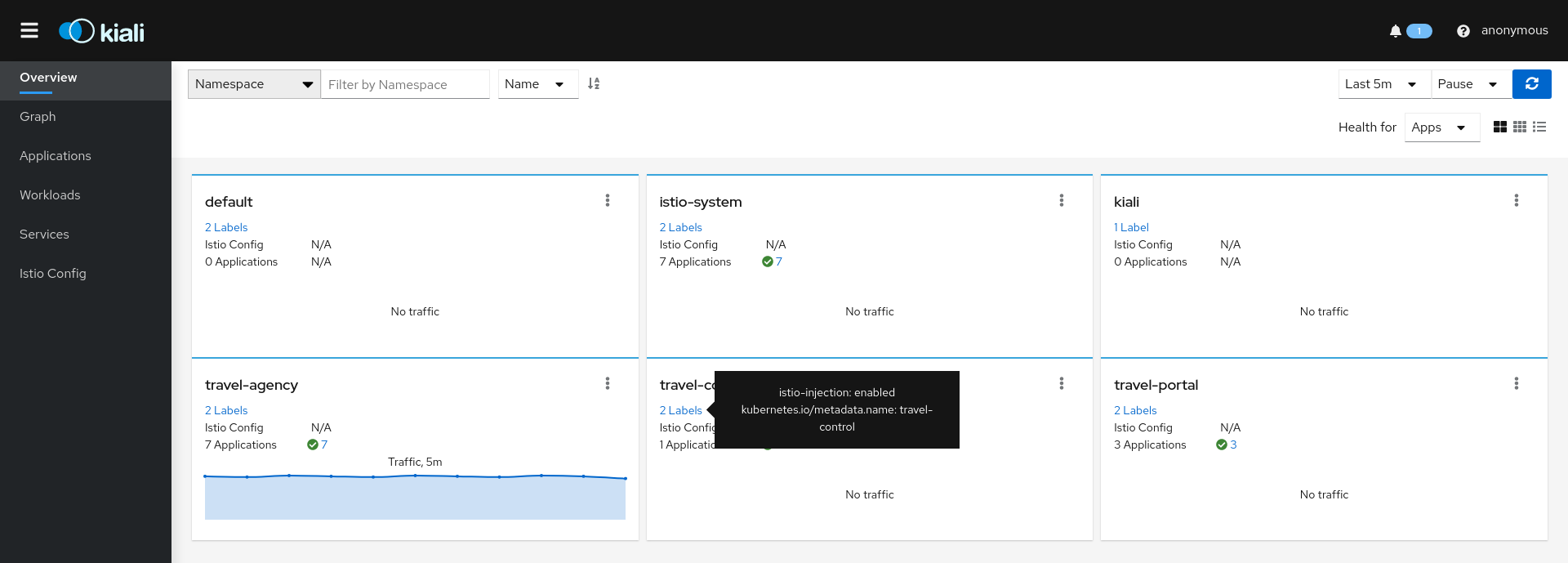
Task: Click the notification count badge
Action: point(1419,31)
